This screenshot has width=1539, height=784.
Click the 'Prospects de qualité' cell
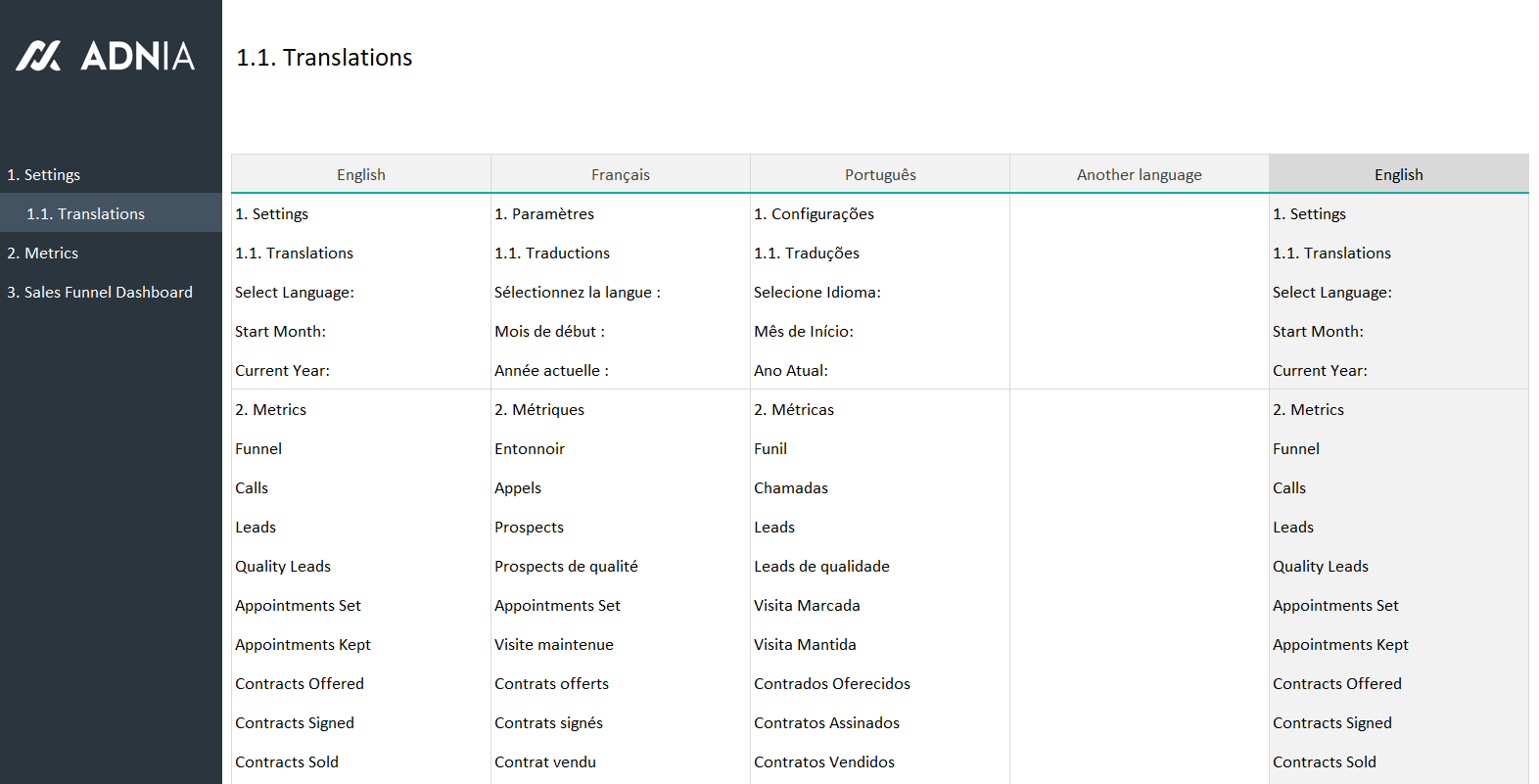(x=566, y=566)
